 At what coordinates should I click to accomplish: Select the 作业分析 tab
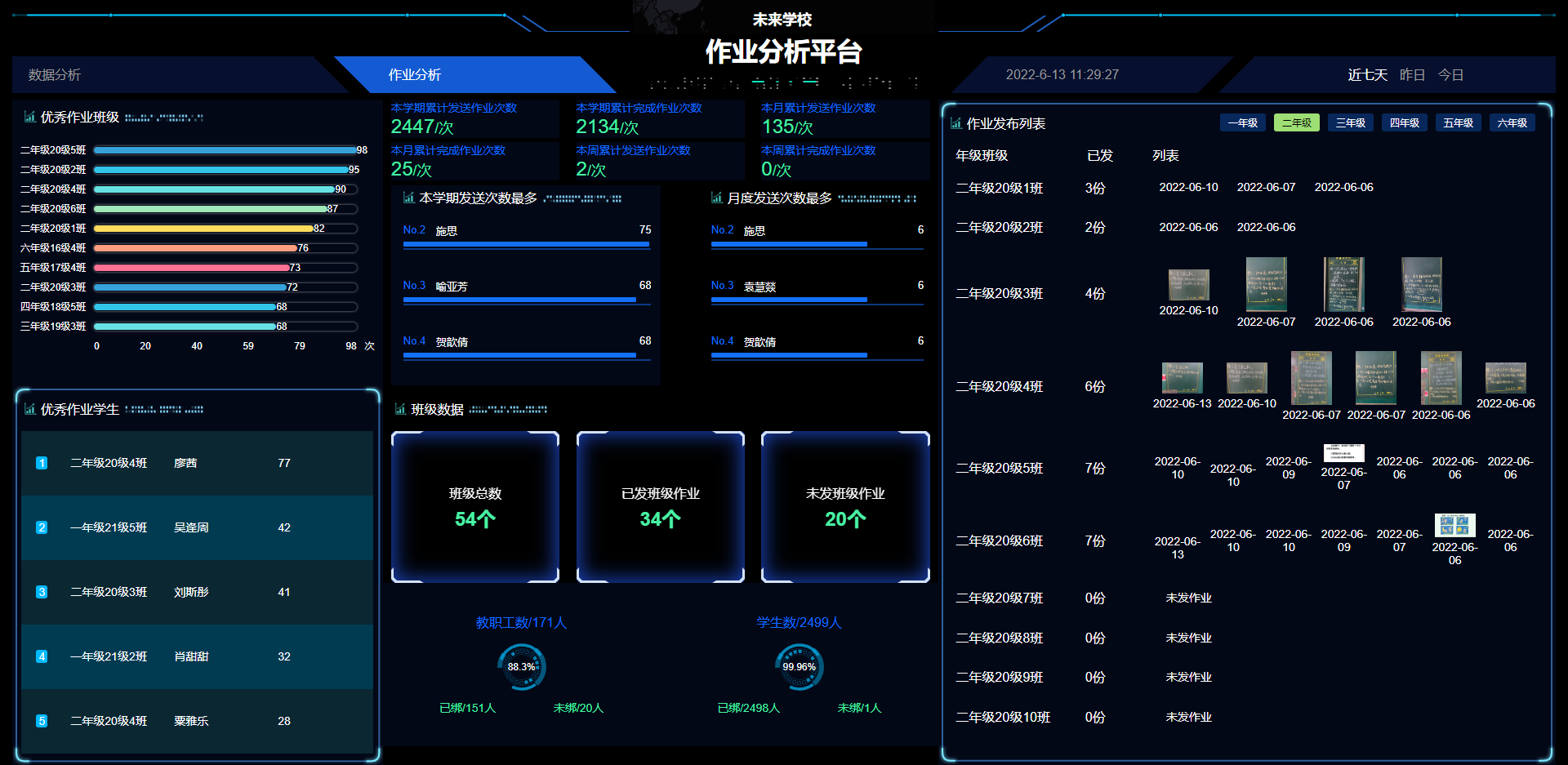tap(415, 74)
